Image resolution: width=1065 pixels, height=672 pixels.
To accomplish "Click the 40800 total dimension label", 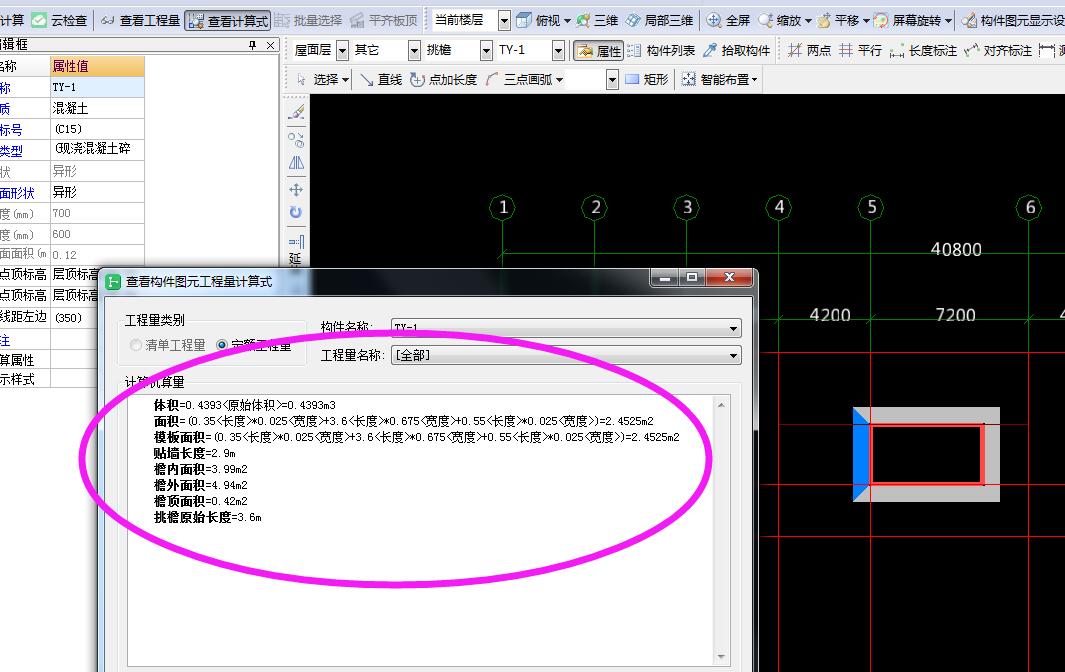I will (956, 249).
